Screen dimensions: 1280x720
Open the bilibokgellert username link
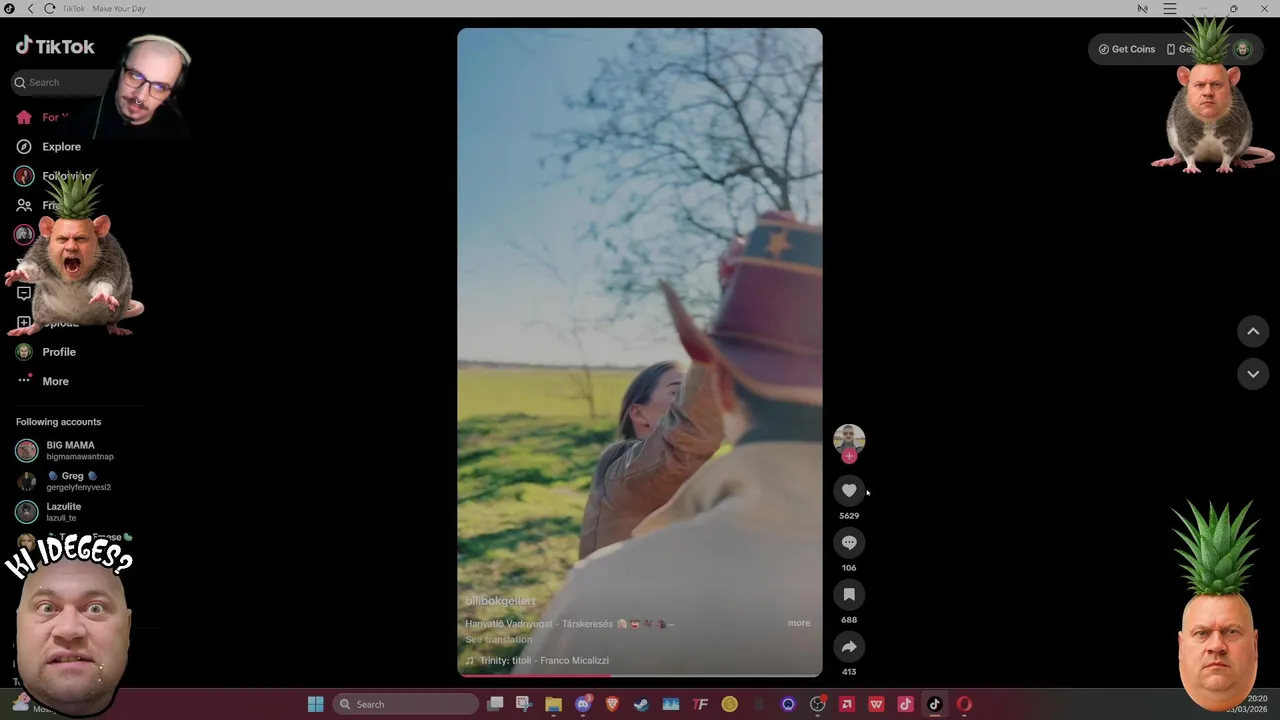(500, 601)
